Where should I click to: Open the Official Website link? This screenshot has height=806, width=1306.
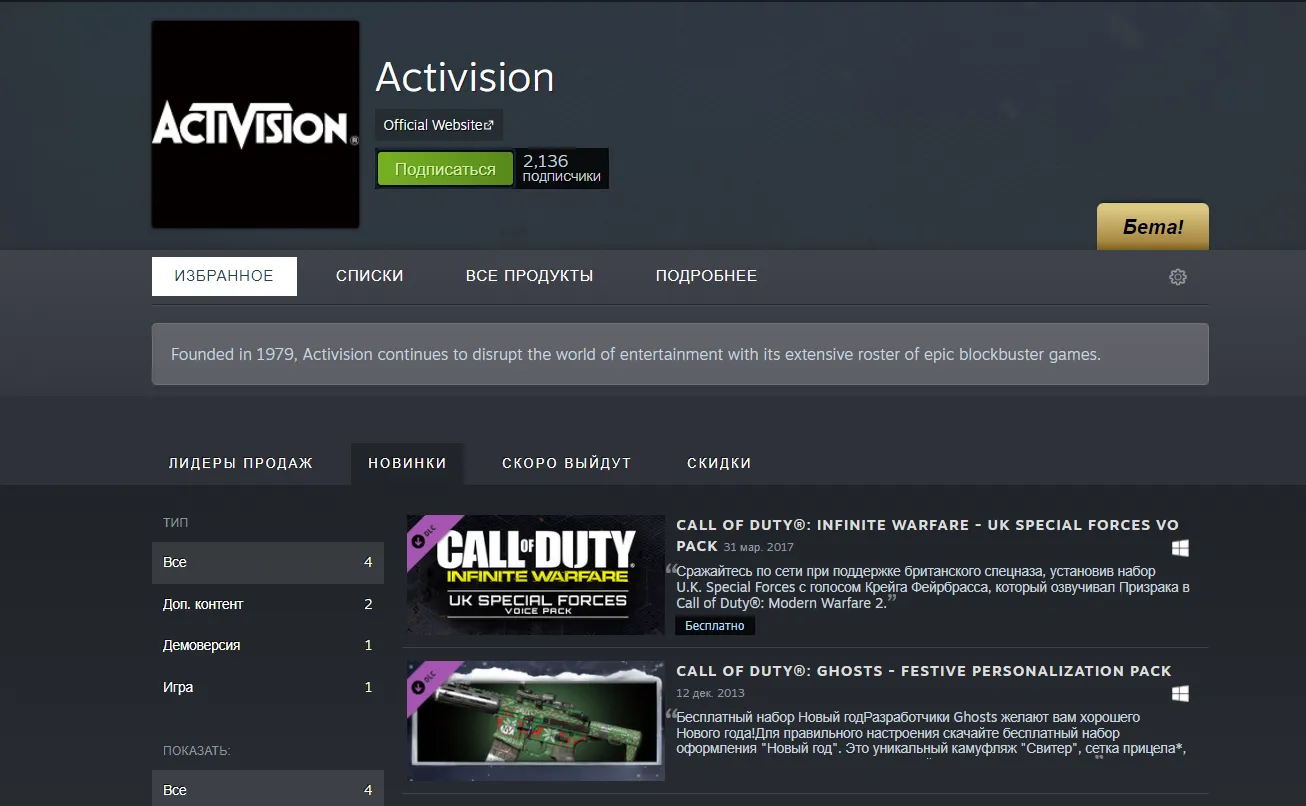(x=439, y=125)
